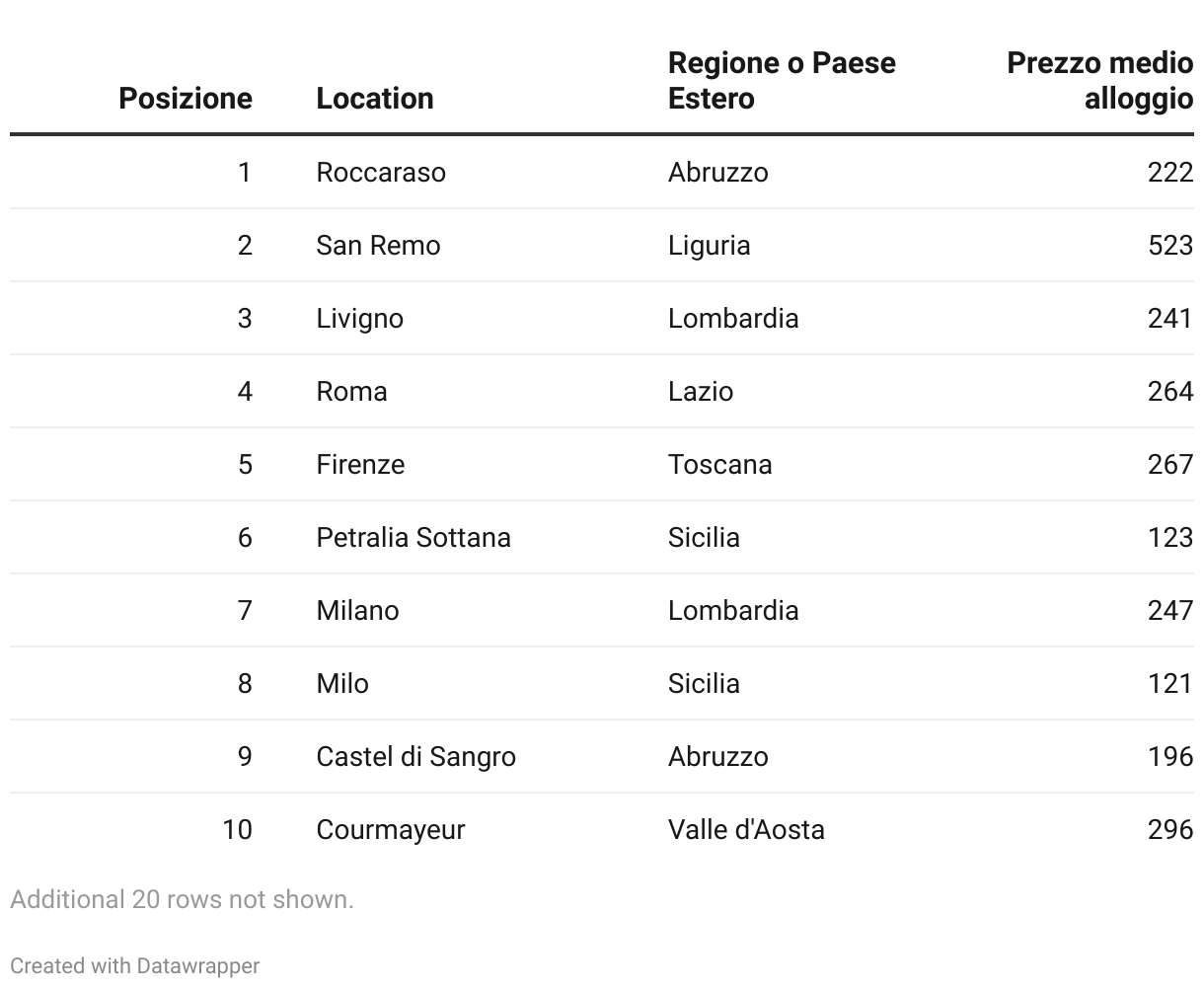Click the Roma location cell
Viewport: 1204px width, 989px height.
[x=351, y=392]
